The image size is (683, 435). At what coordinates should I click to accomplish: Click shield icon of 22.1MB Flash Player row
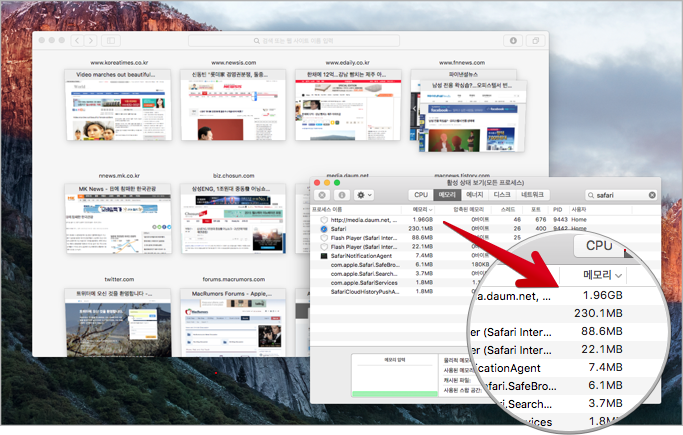pyautogui.click(x=324, y=247)
